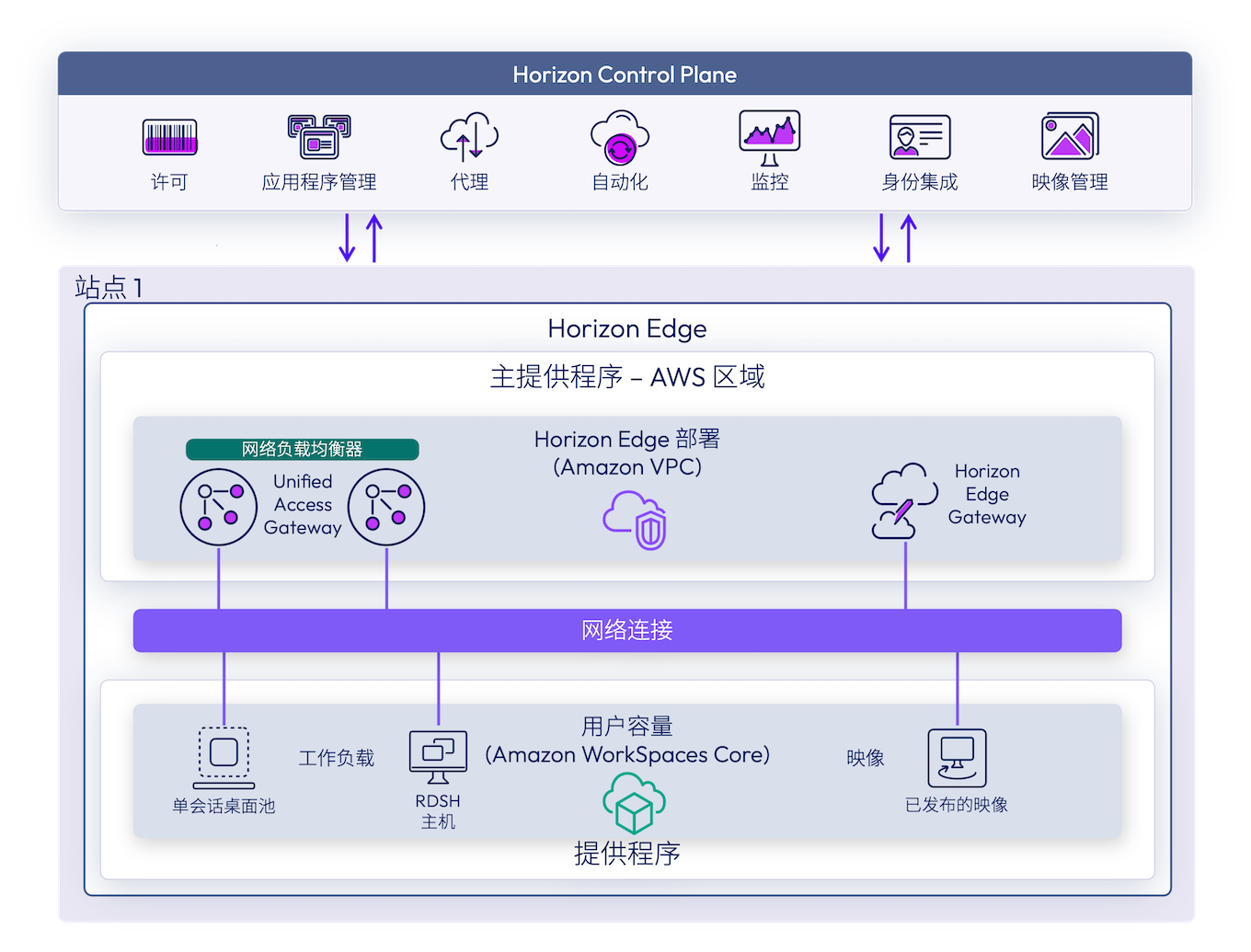The image size is (1251, 952).
Task: Click the 应用程序管理 caption text
Action: coord(319,182)
